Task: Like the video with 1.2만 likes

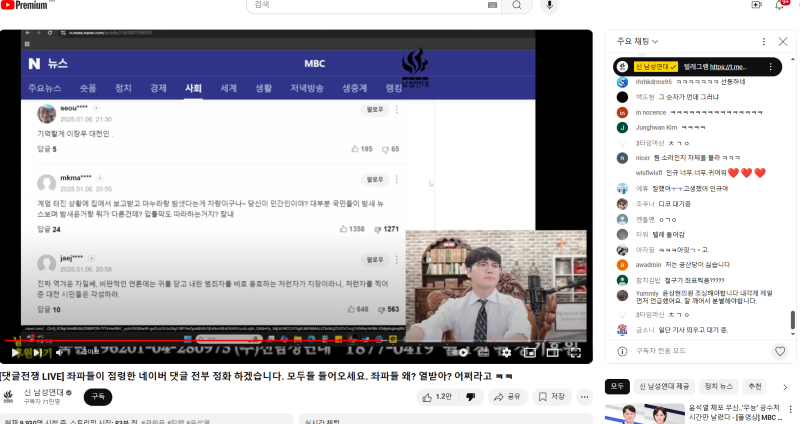Action: 437,396
